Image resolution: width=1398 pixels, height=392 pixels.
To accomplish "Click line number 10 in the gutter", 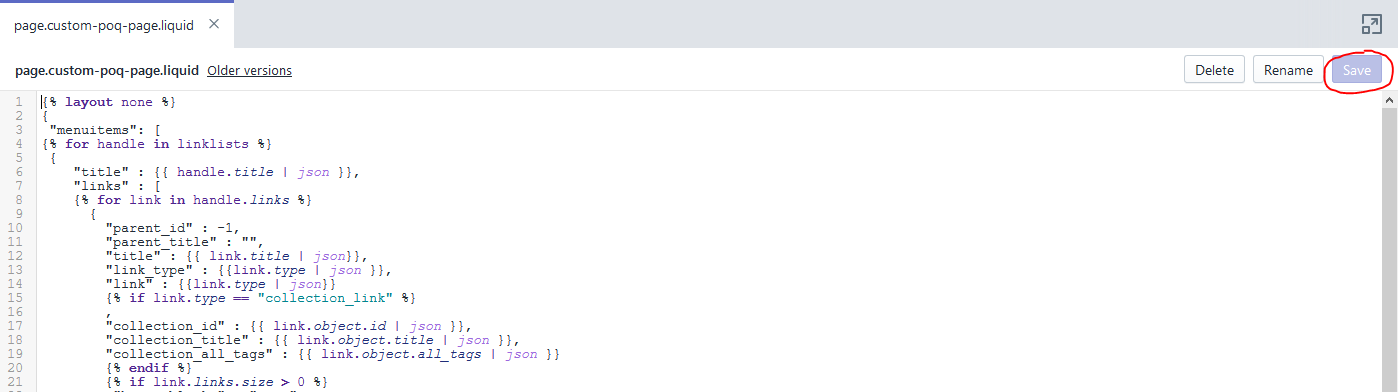I will 15,228.
